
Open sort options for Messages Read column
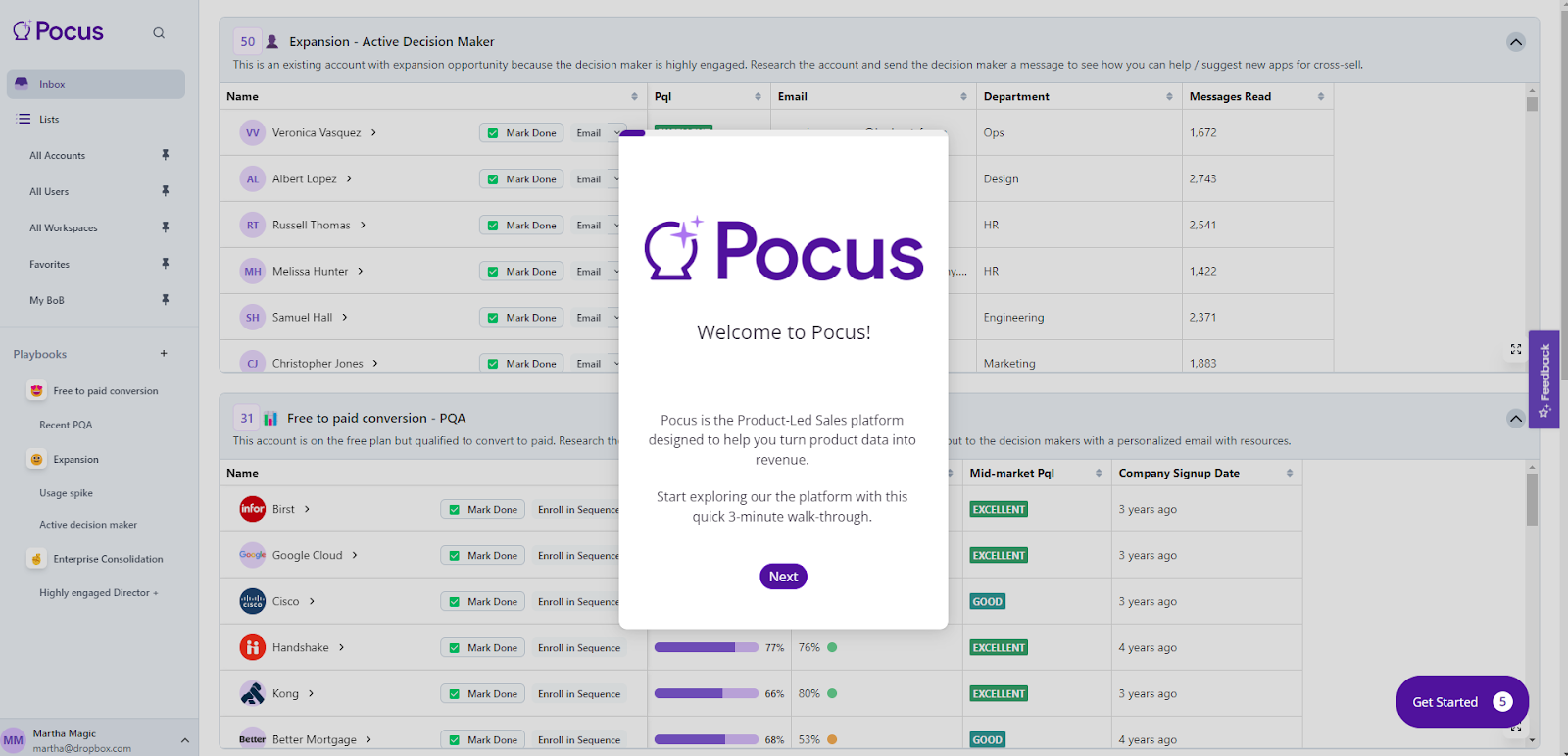coord(1321,96)
